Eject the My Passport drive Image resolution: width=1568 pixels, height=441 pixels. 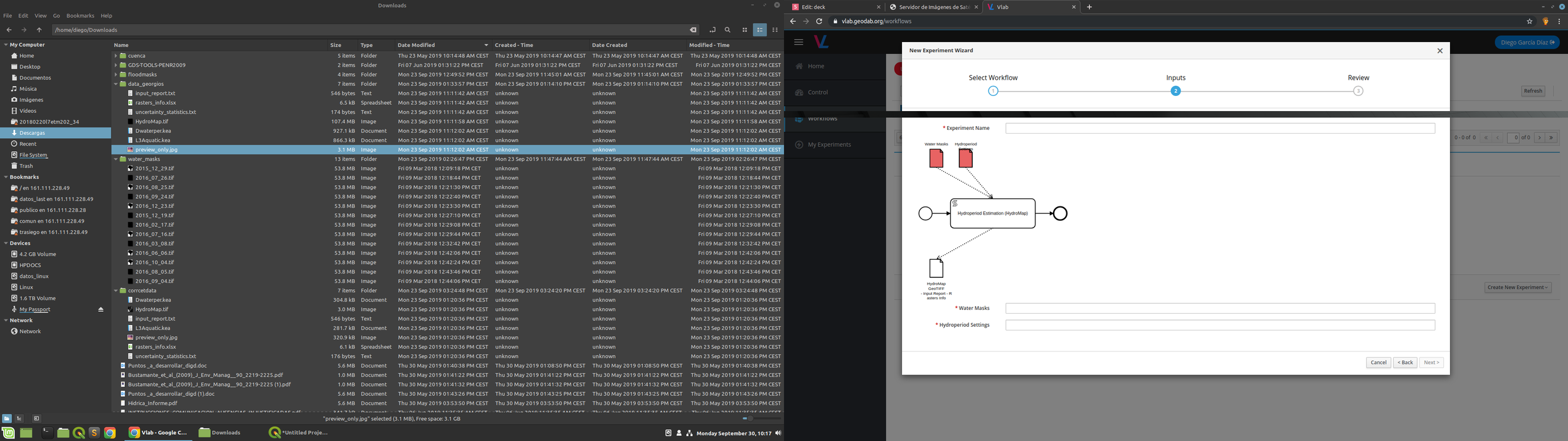point(101,309)
